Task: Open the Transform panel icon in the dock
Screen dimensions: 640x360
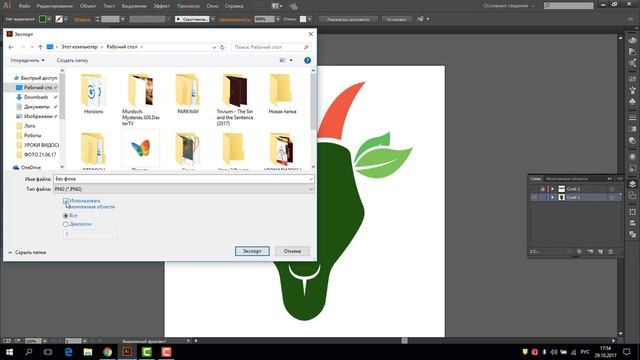Action: coord(632,212)
